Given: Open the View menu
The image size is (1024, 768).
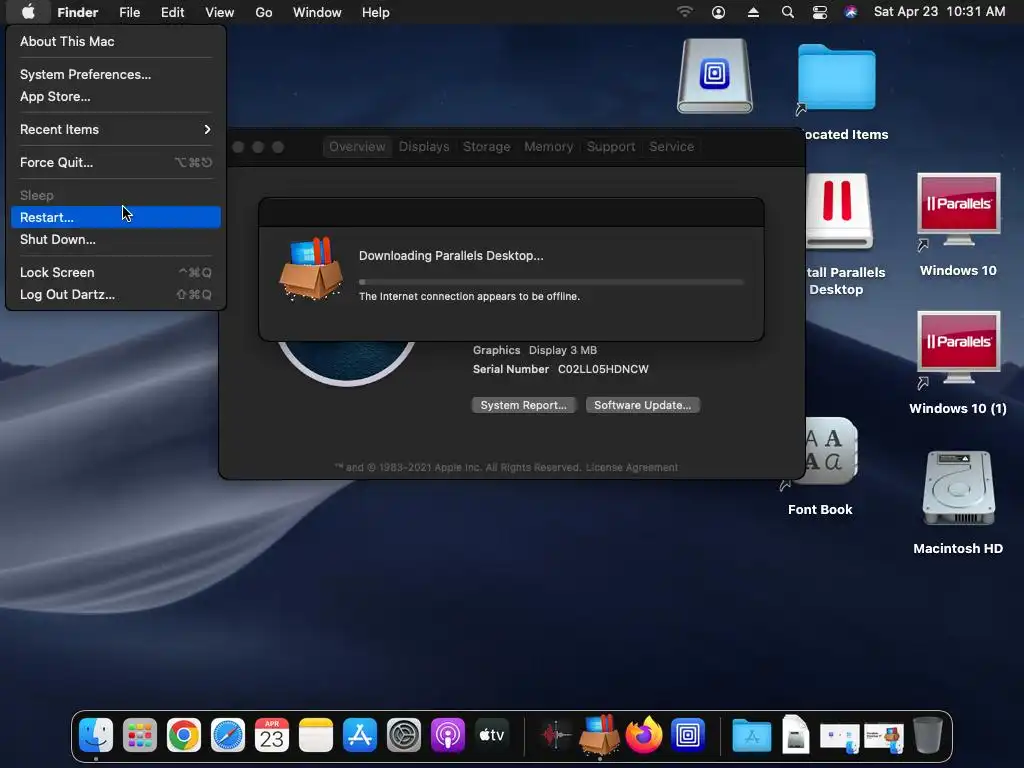Looking at the screenshot, I should point(219,12).
